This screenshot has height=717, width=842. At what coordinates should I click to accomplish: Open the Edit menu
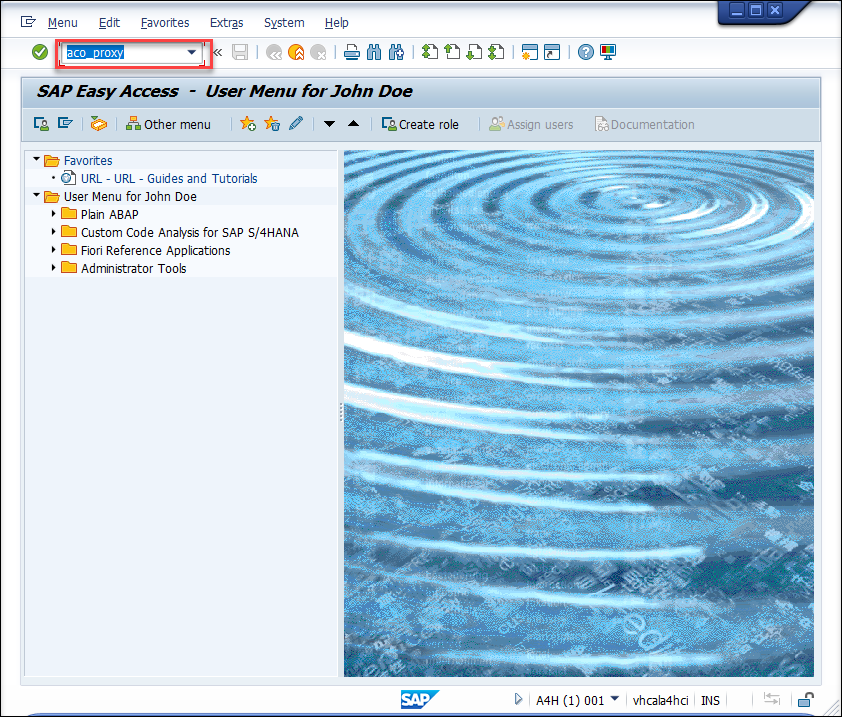(x=110, y=23)
